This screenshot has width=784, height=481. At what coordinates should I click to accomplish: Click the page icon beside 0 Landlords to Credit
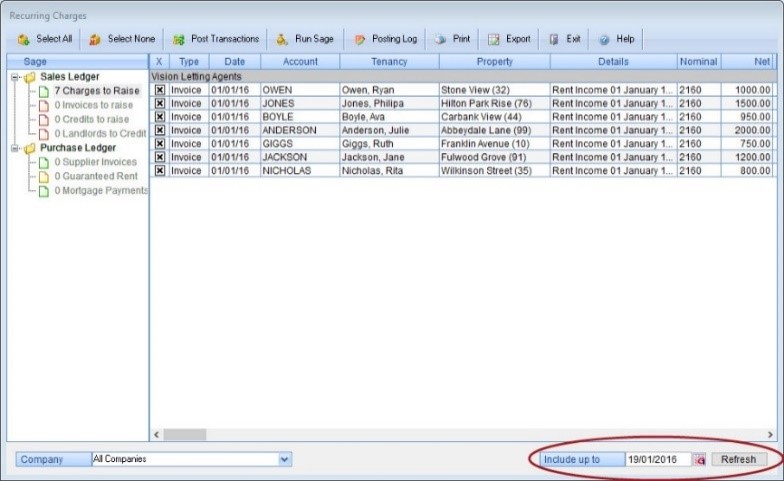pyautogui.click(x=44, y=134)
